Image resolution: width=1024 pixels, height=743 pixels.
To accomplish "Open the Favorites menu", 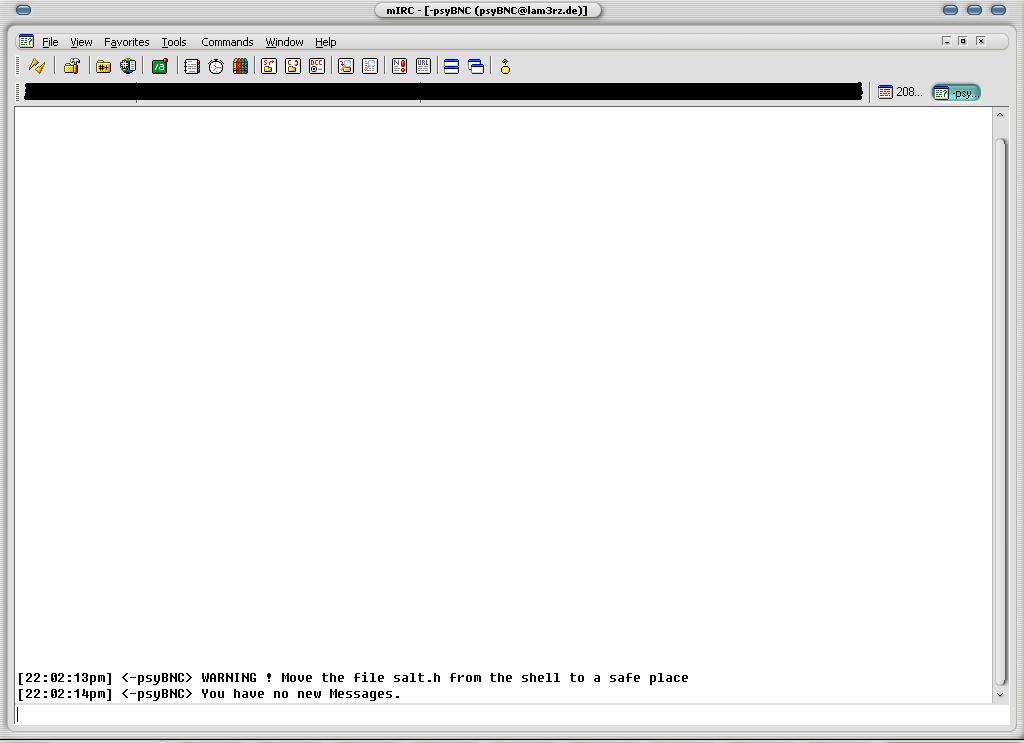I will pos(127,42).
